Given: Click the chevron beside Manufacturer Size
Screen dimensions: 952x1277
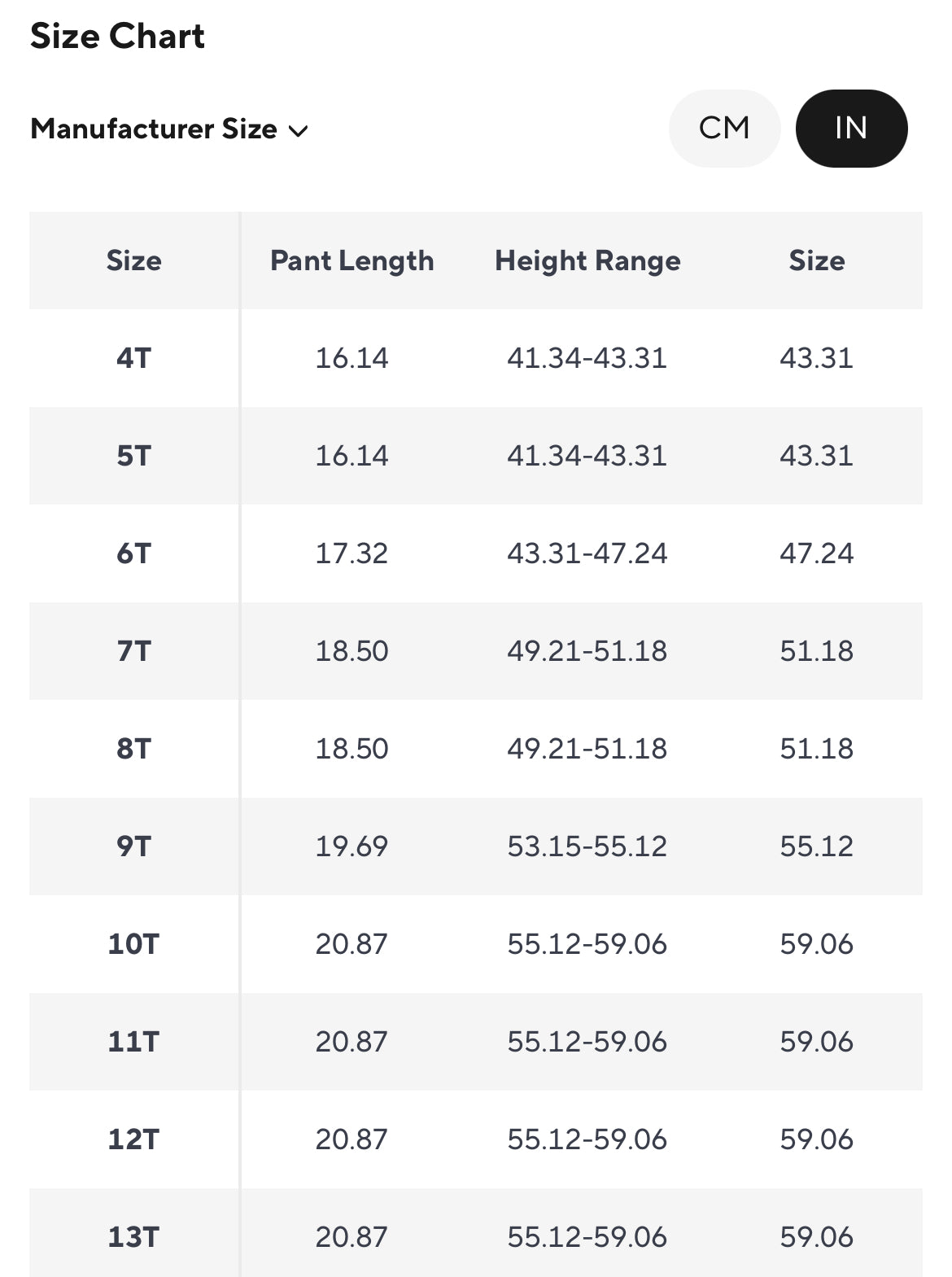Looking at the screenshot, I should pyautogui.click(x=299, y=131).
